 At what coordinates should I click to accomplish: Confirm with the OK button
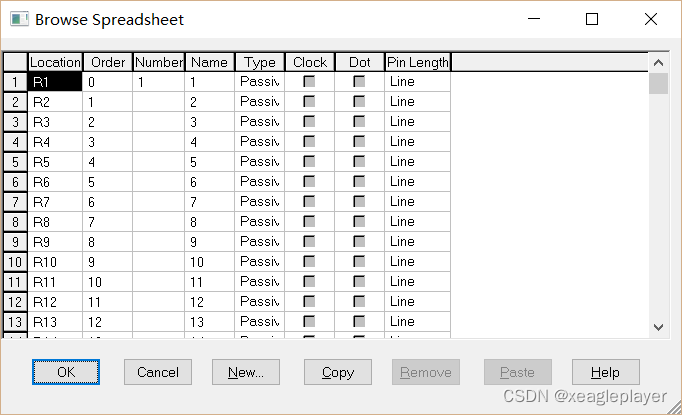[x=66, y=372]
